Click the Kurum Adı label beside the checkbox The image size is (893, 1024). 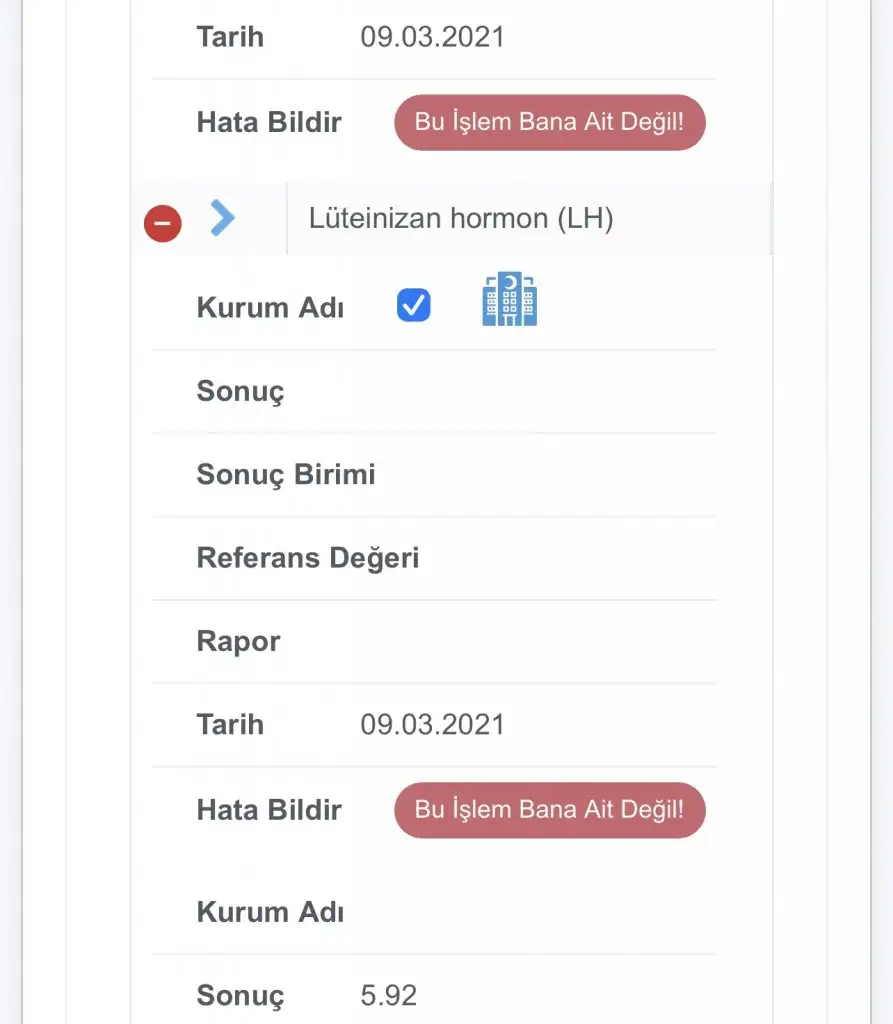pyautogui.click(x=270, y=307)
